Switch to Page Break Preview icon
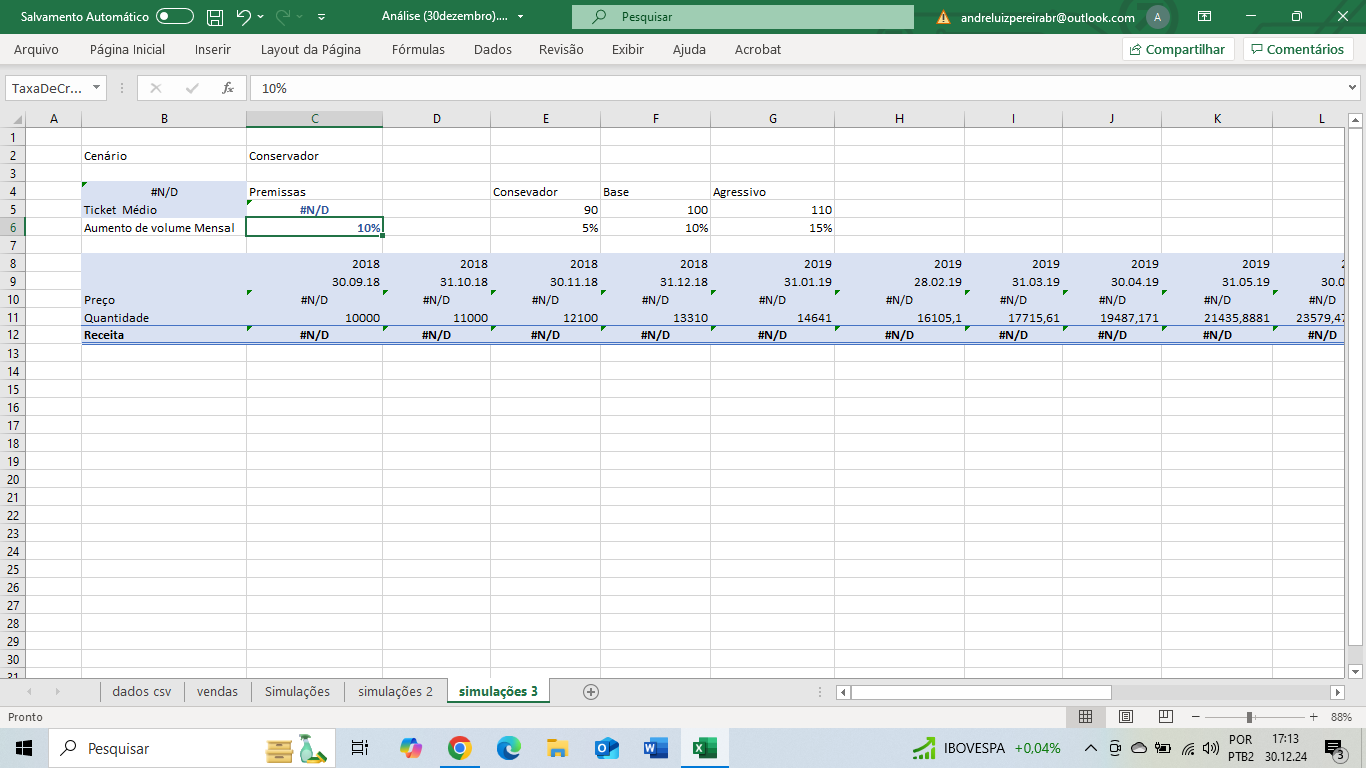This screenshot has width=1366, height=768. (1165, 717)
